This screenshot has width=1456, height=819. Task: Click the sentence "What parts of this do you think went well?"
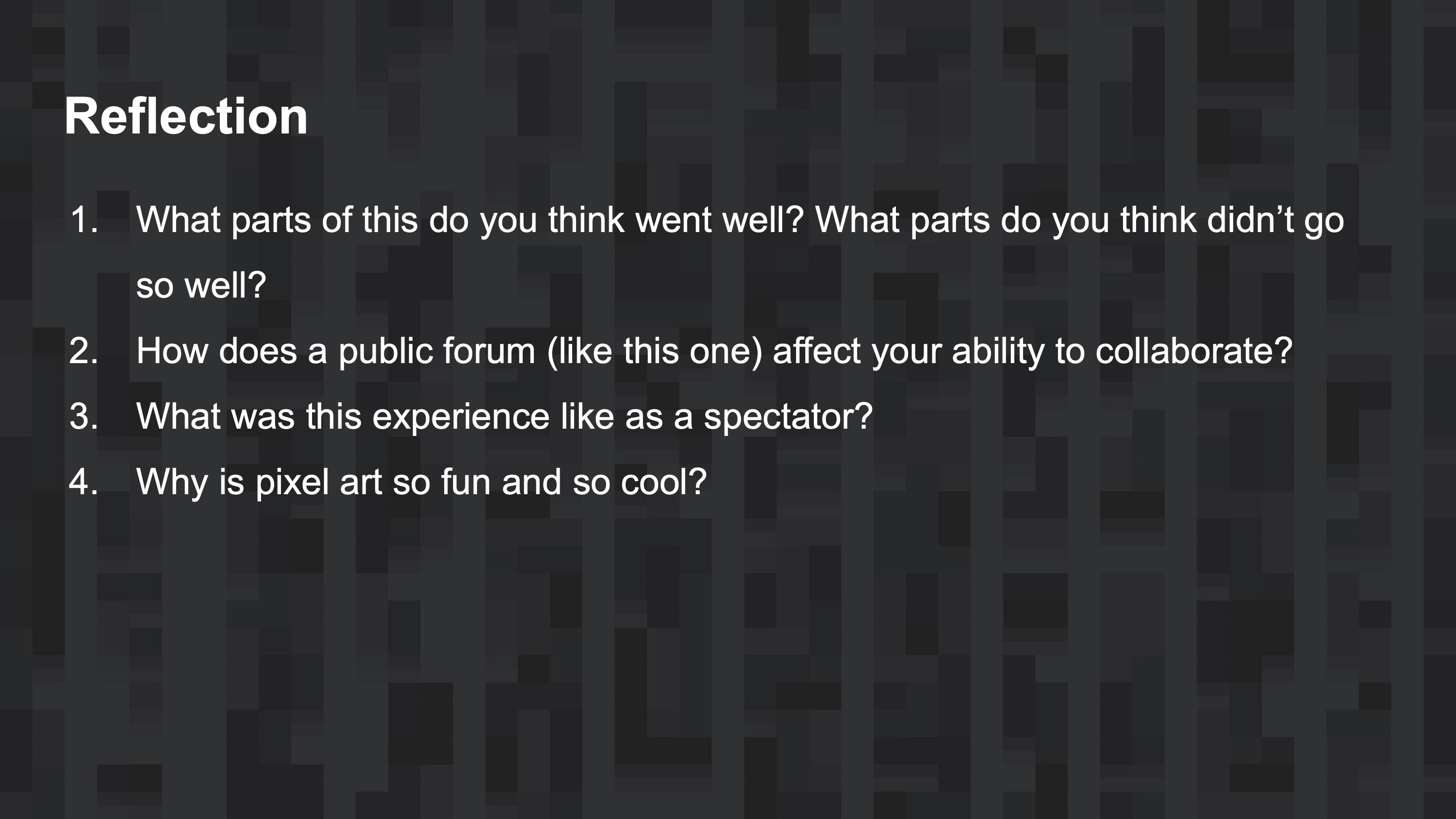point(469,219)
